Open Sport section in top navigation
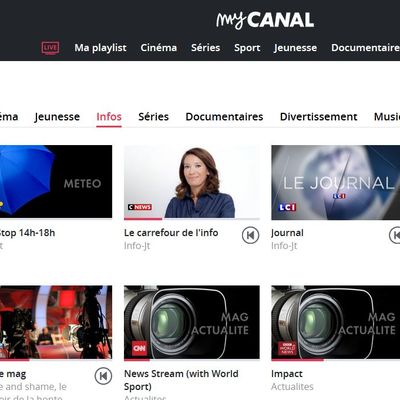Viewport: 400px width, 400px height. point(247,48)
